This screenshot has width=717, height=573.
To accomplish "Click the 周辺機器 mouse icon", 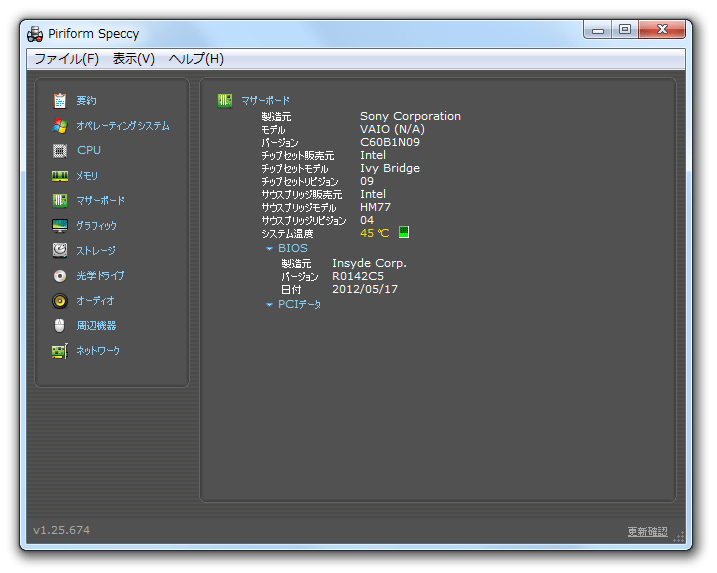I will [60, 326].
